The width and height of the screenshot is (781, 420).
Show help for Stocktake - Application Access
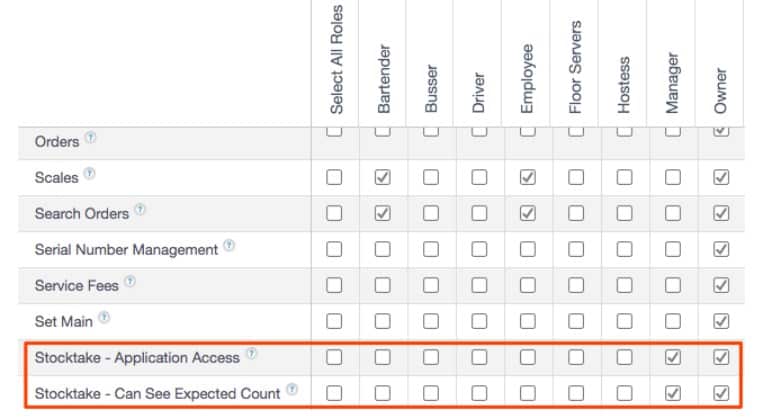(x=252, y=353)
